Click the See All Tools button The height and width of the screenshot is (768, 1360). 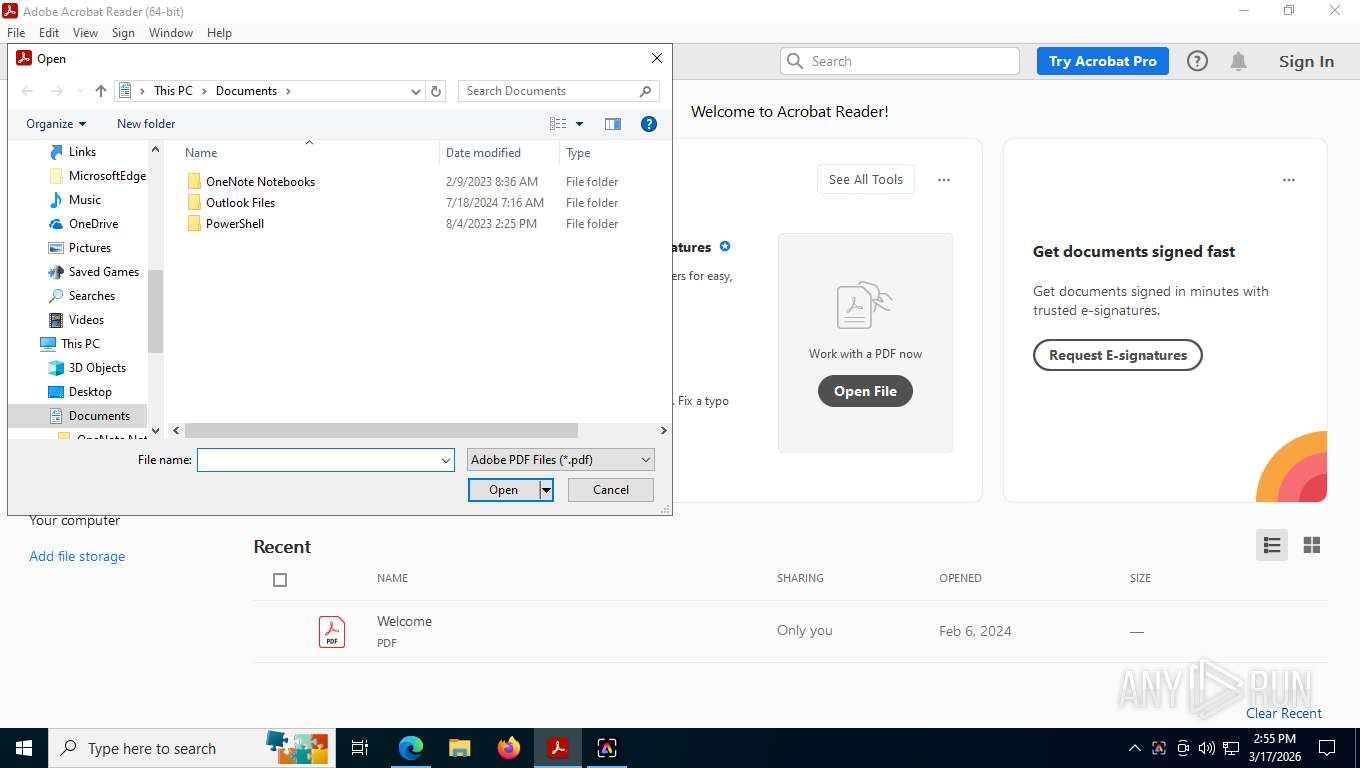pyautogui.click(x=866, y=180)
